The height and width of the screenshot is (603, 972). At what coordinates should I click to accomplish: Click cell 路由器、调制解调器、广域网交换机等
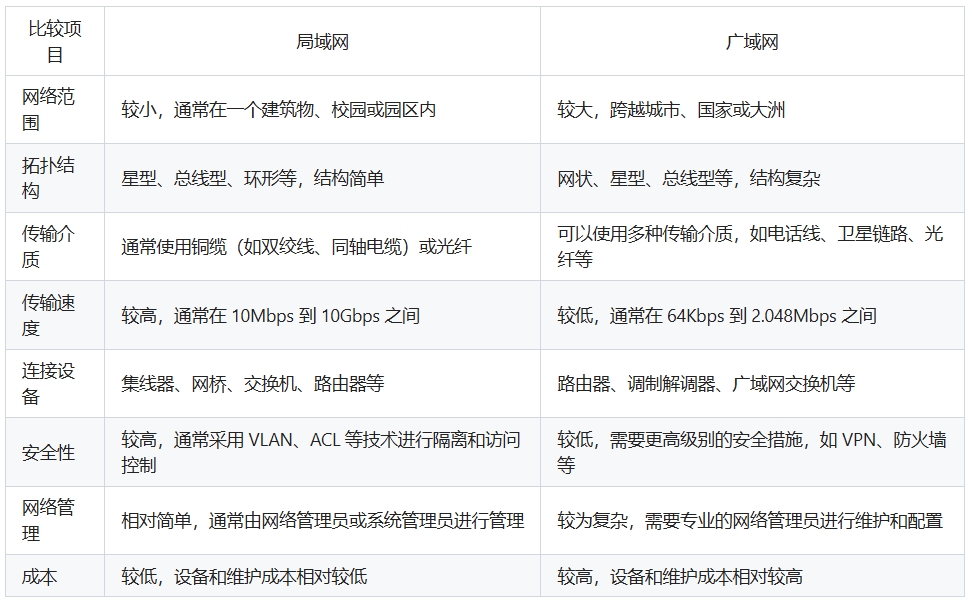coord(752,384)
